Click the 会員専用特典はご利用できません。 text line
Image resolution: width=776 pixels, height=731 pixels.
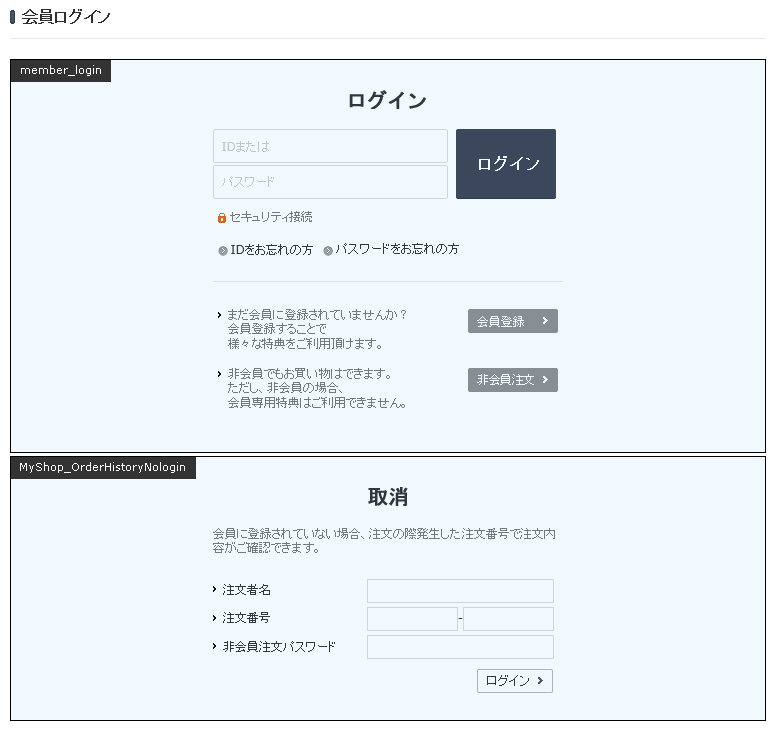(x=317, y=403)
